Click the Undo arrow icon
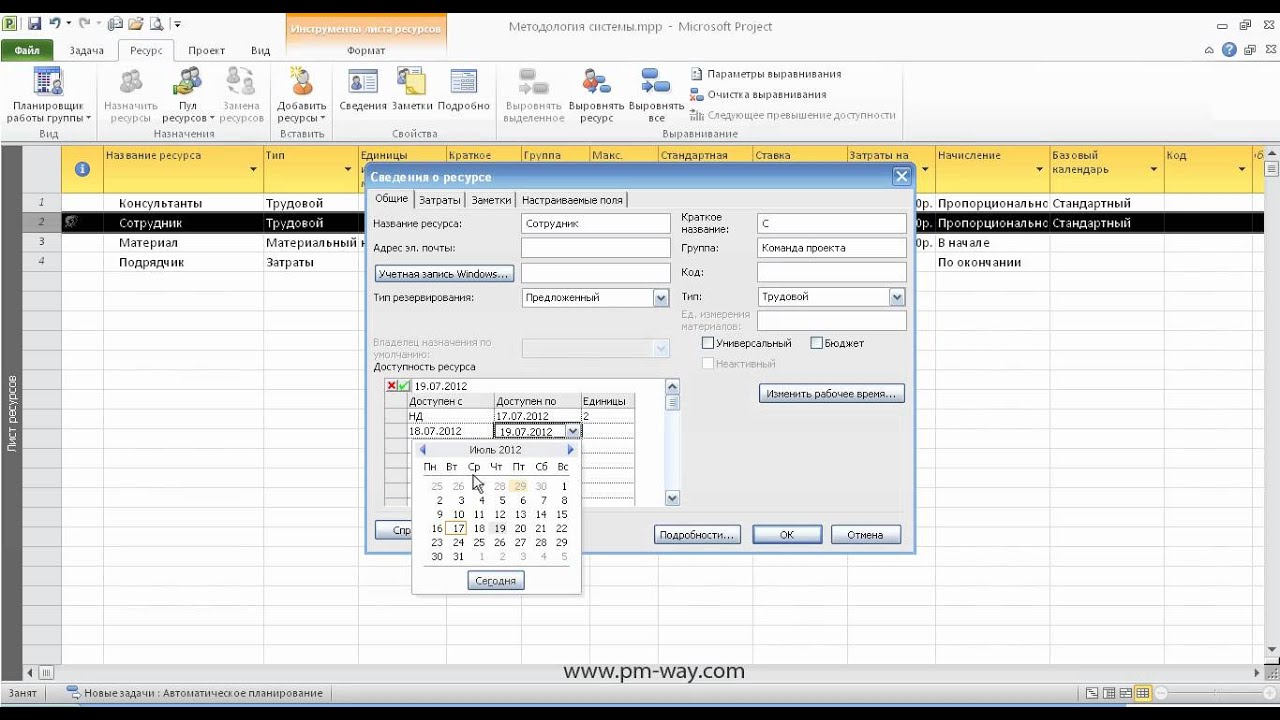The height and width of the screenshot is (720, 1280). (55, 23)
